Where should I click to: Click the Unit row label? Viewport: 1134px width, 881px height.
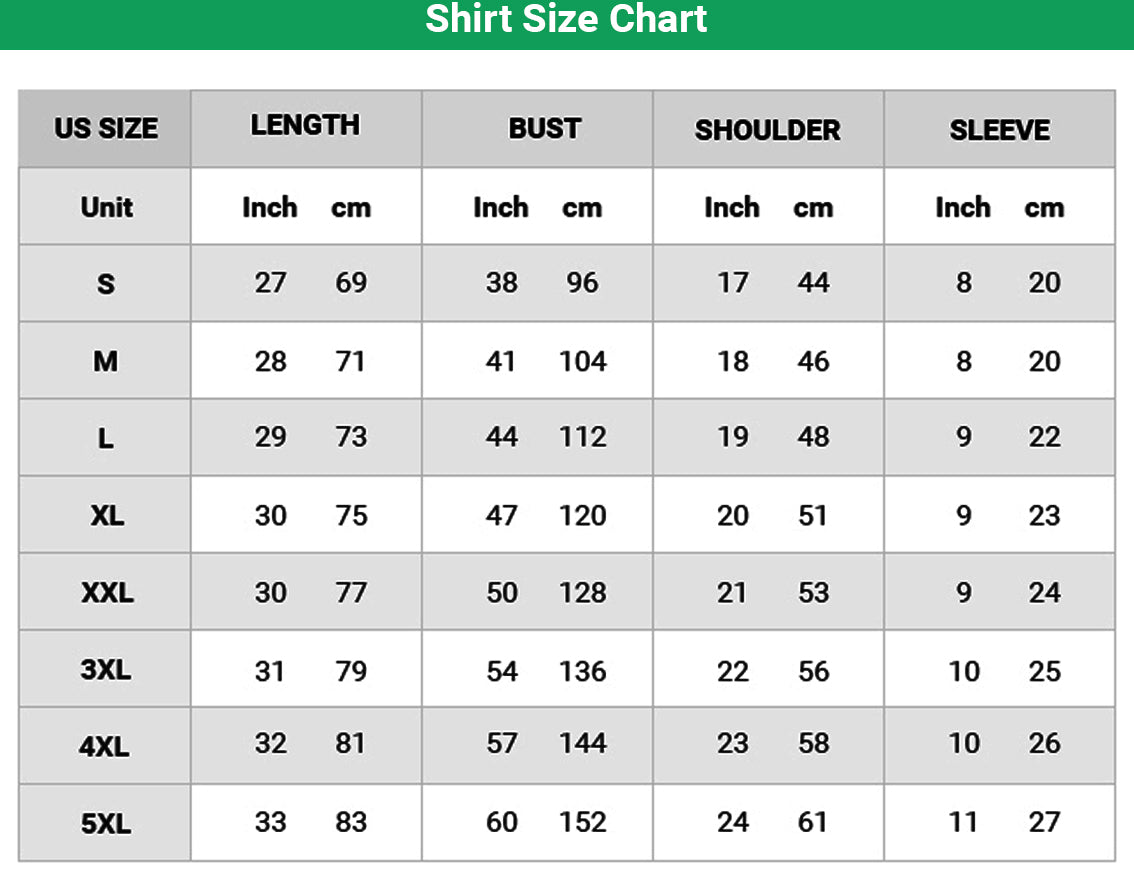pyautogui.click(x=106, y=207)
